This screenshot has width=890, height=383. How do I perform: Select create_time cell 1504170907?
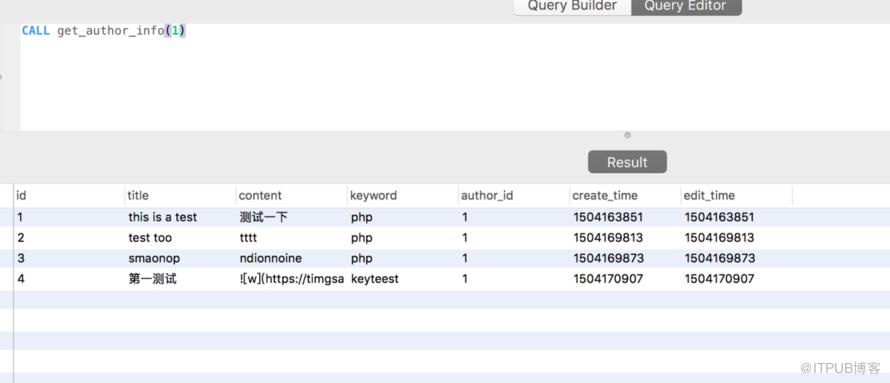[x=608, y=279]
